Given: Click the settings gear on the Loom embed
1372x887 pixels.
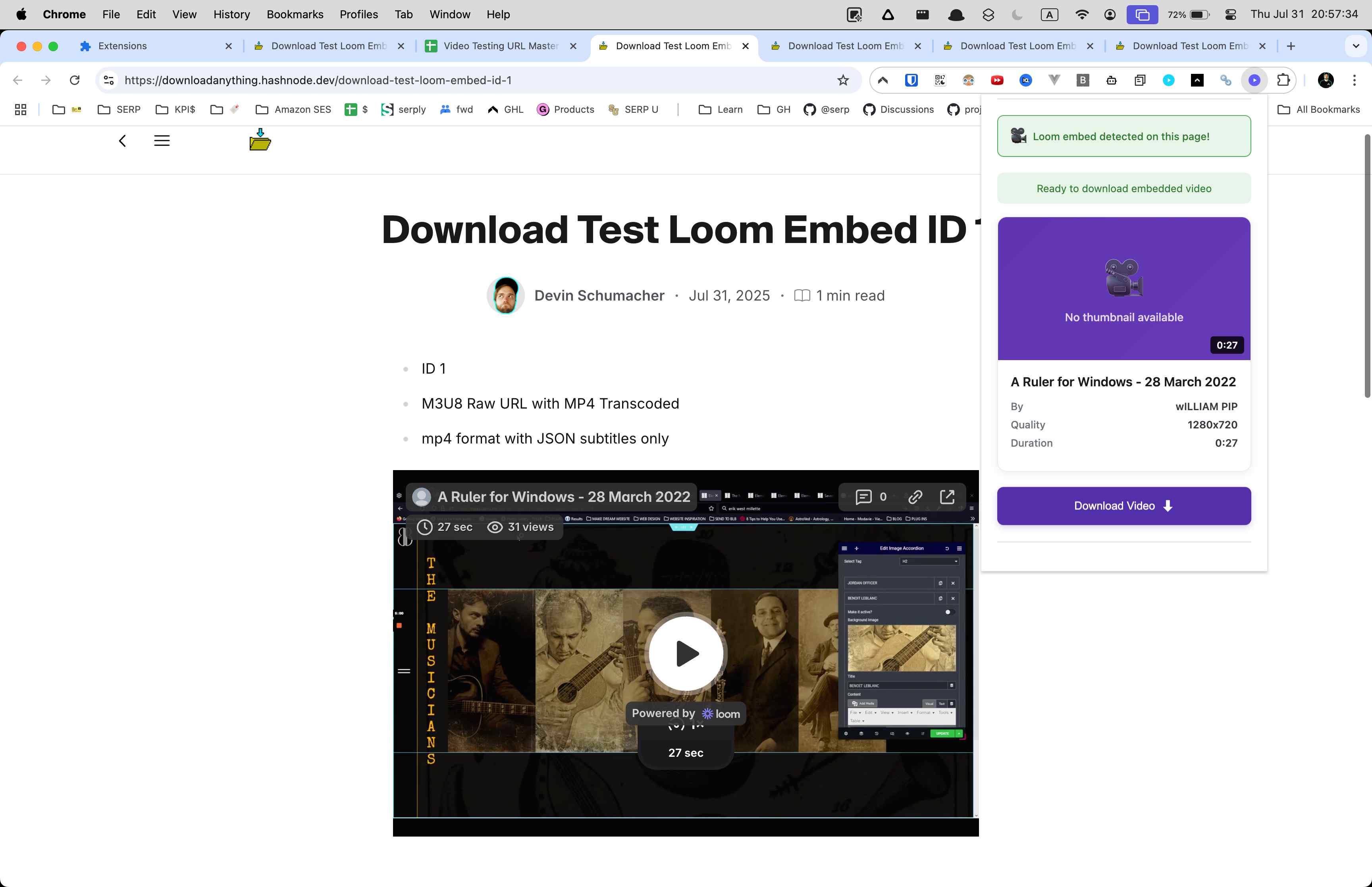Looking at the screenshot, I should (399, 495).
